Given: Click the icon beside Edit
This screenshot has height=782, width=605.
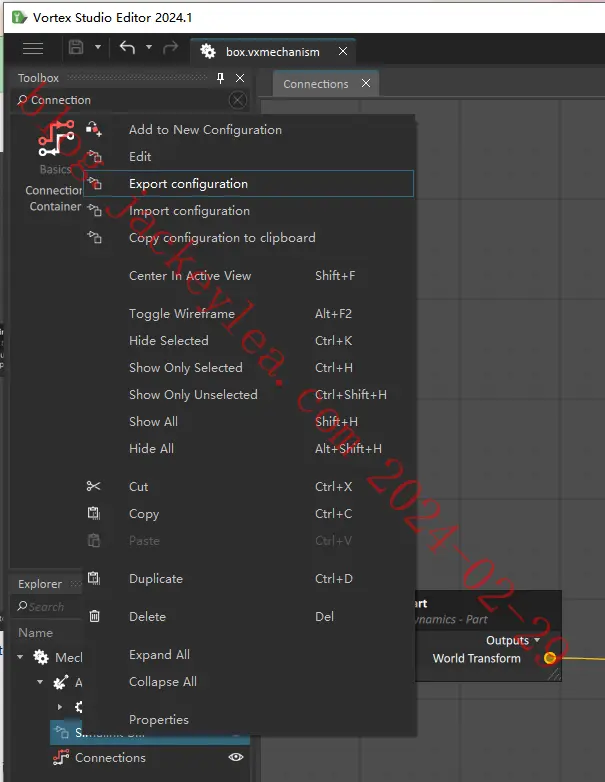Looking at the screenshot, I should click(94, 156).
